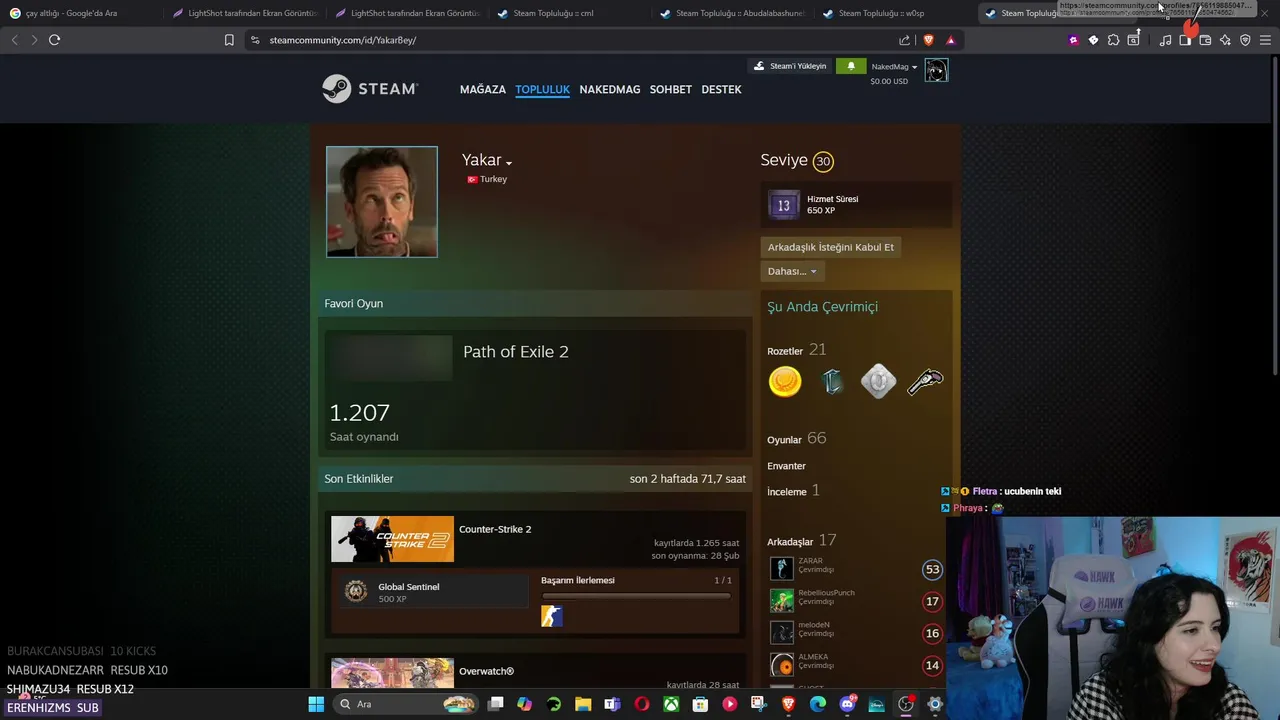Open File Explorer from the taskbar
The image size is (1280, 720).
coord(583,704)
